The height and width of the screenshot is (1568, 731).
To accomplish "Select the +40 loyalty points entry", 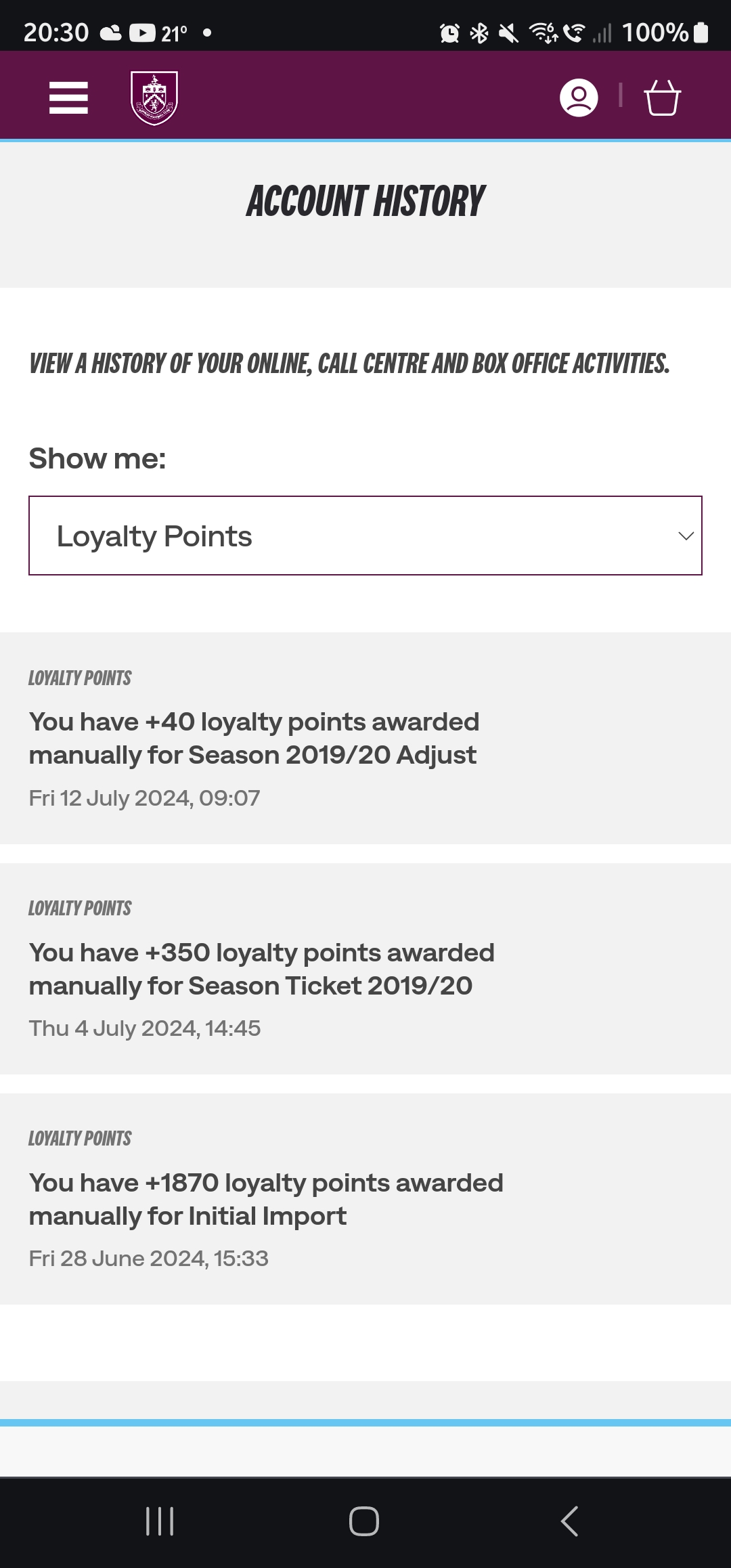I will pyautogui.click(x=365, y=739).
